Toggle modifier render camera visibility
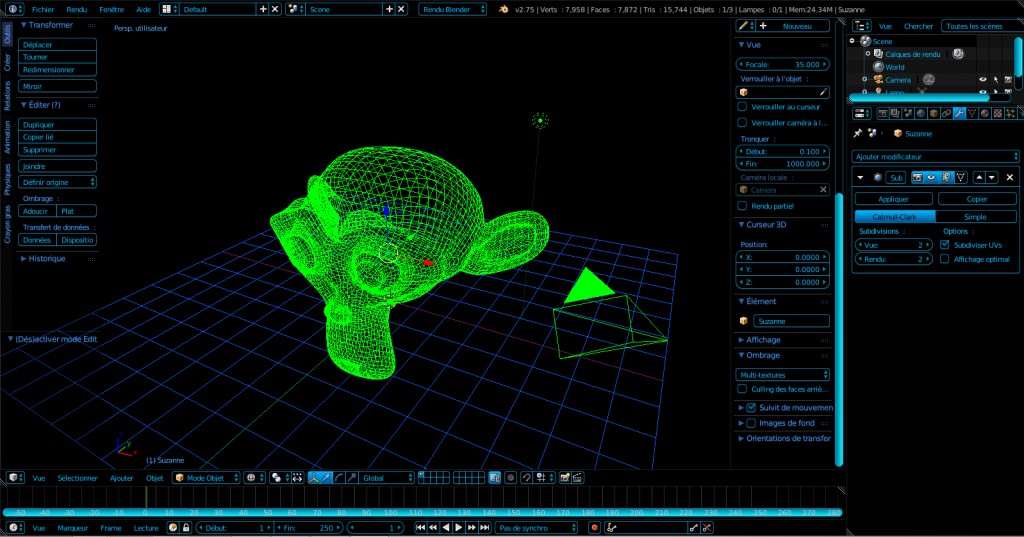The width and height of the screenshot is (1024, 537). click(x=917, y=178)
